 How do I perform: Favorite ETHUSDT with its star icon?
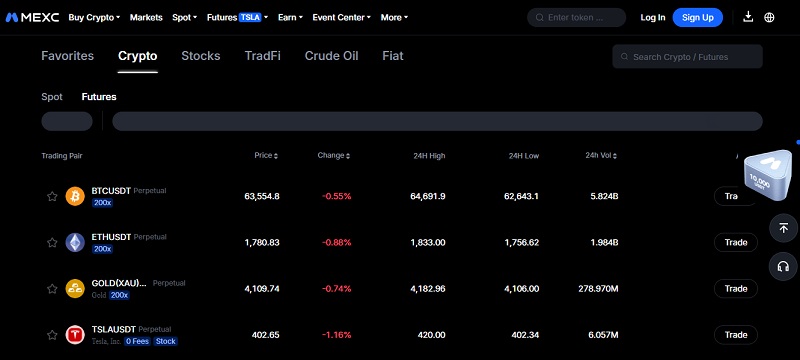point(52,243)
